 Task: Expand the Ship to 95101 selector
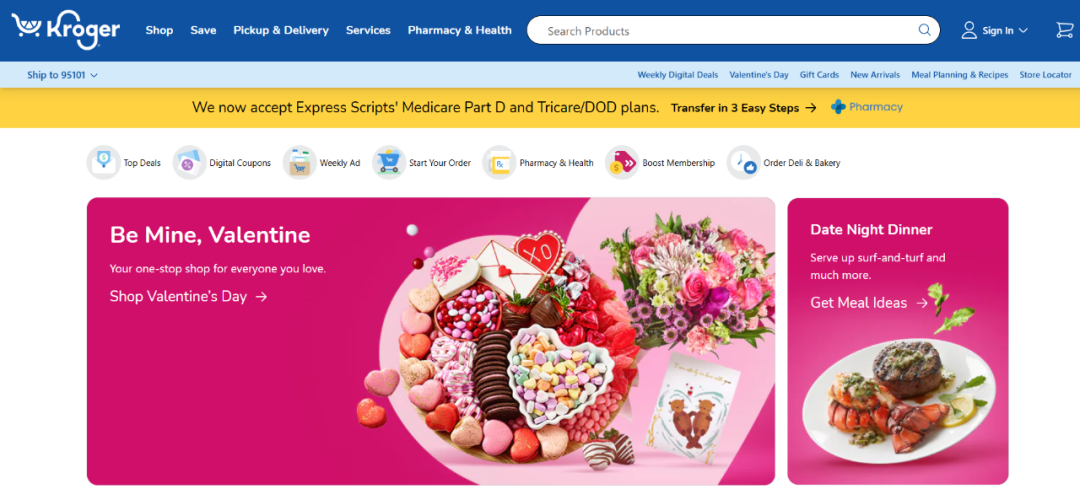click(63, 75)
